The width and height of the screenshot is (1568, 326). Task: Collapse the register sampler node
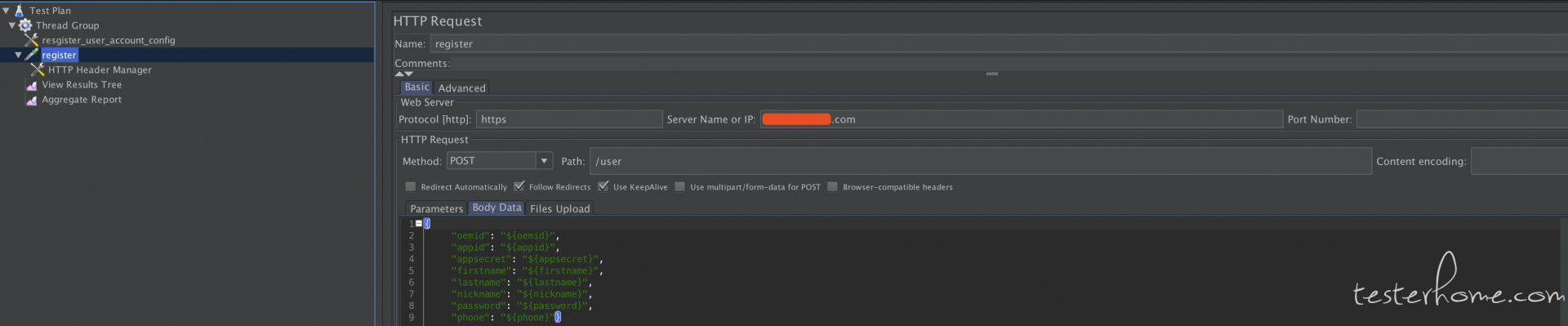pos(18,55)
